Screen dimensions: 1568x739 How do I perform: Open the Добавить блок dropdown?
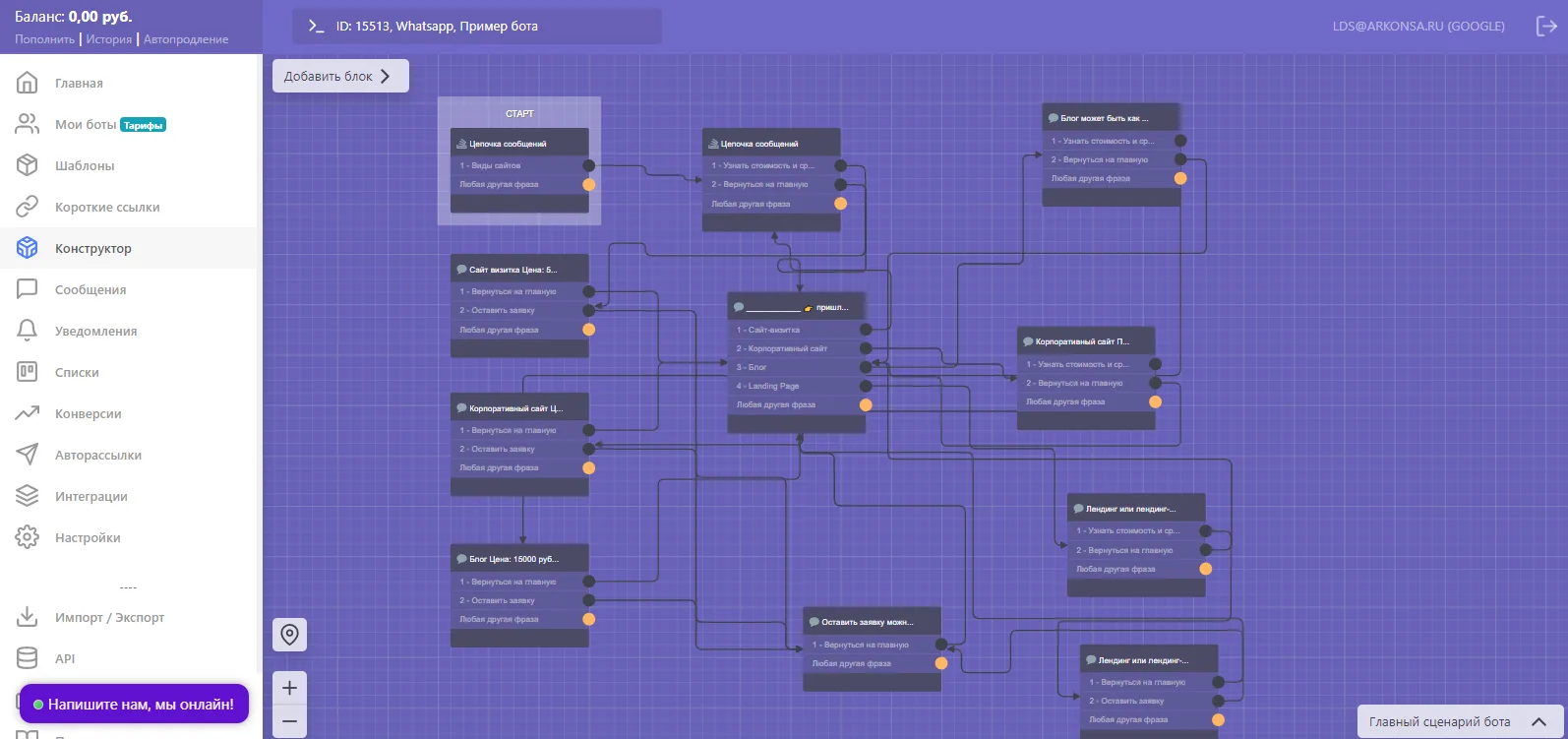(340, 76)
